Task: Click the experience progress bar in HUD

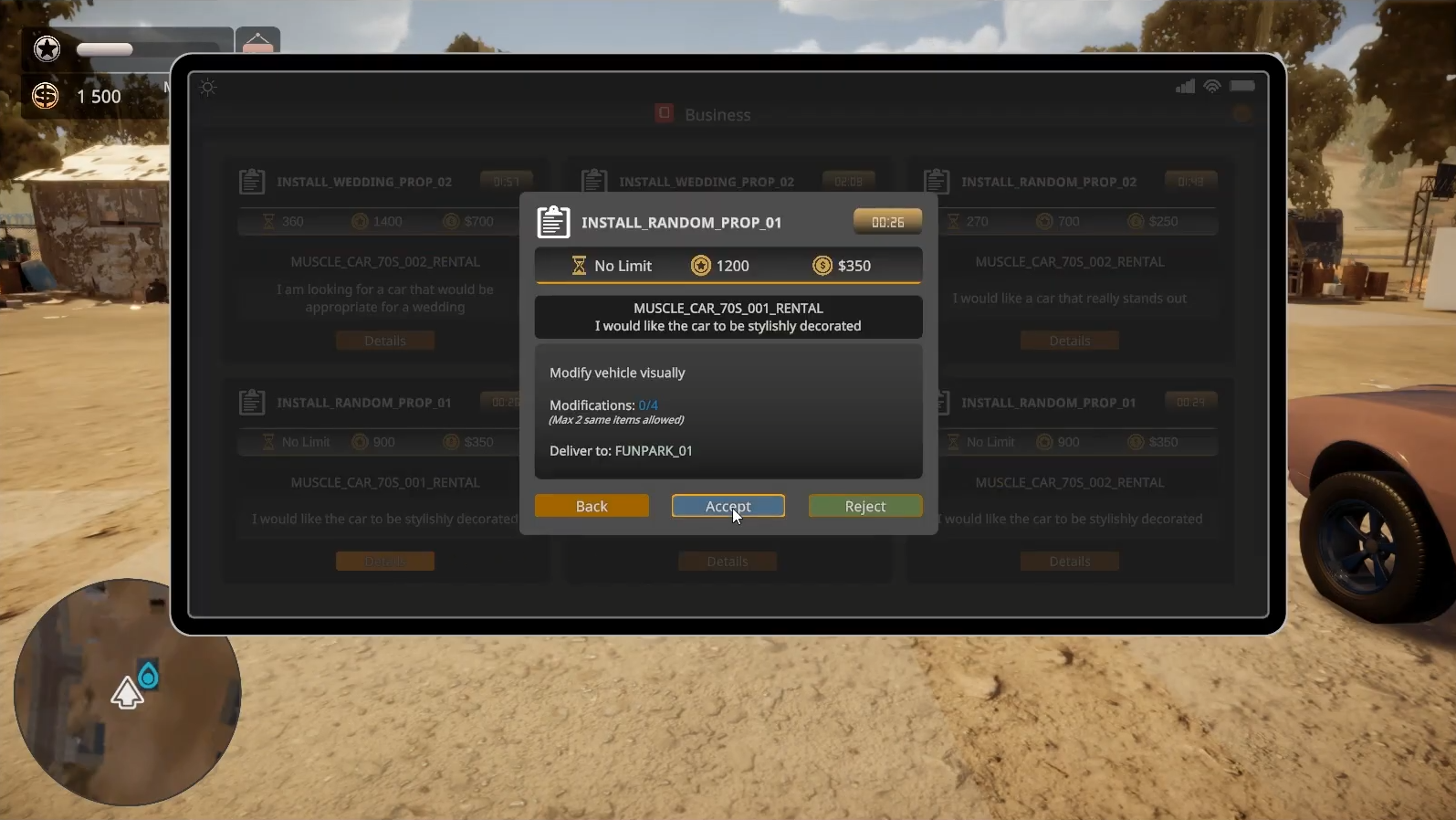Action: (149, 49)
